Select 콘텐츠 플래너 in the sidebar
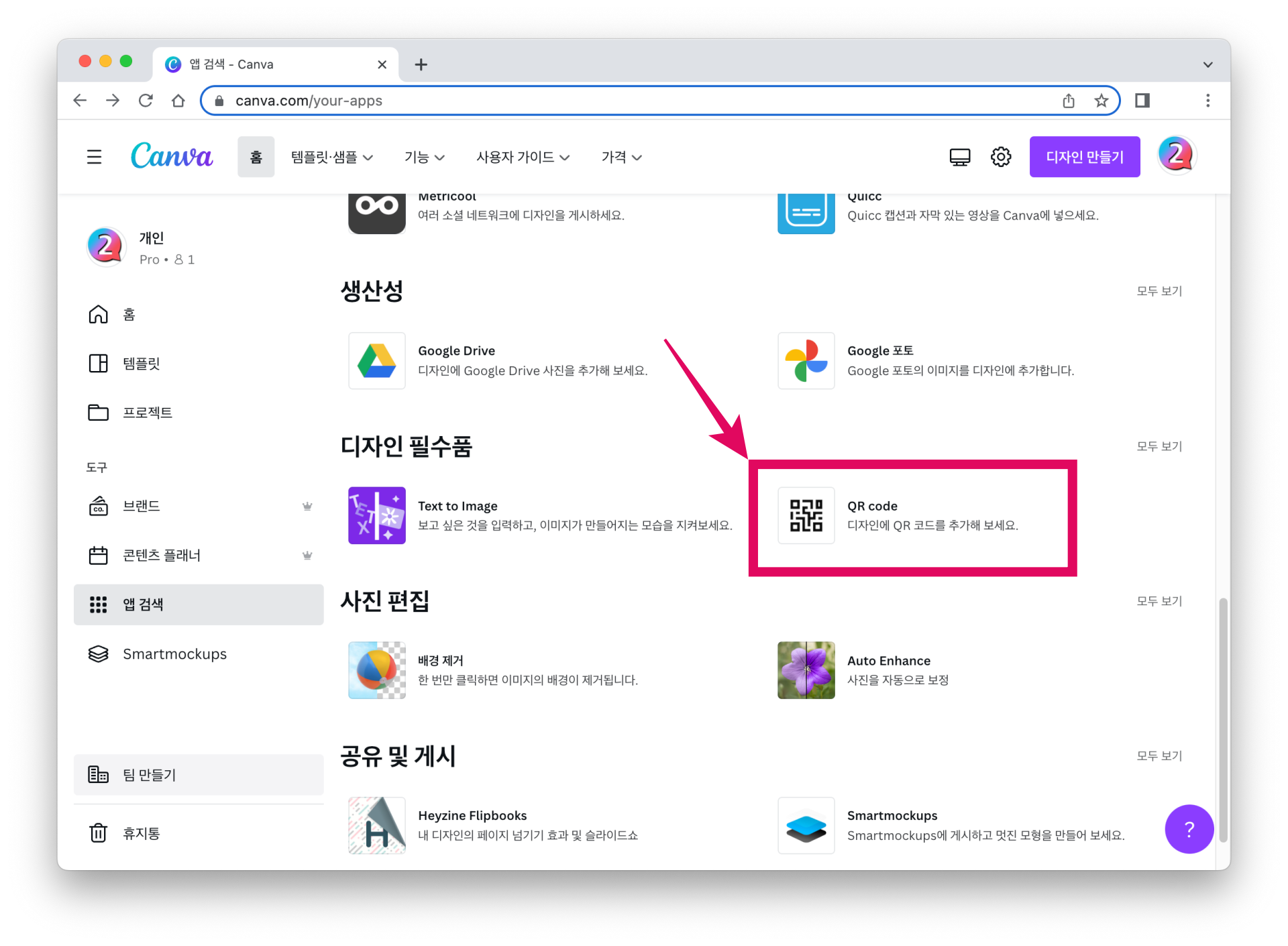Image resolution: width=1288 pixels, height=946 pixels. [162, 556]
